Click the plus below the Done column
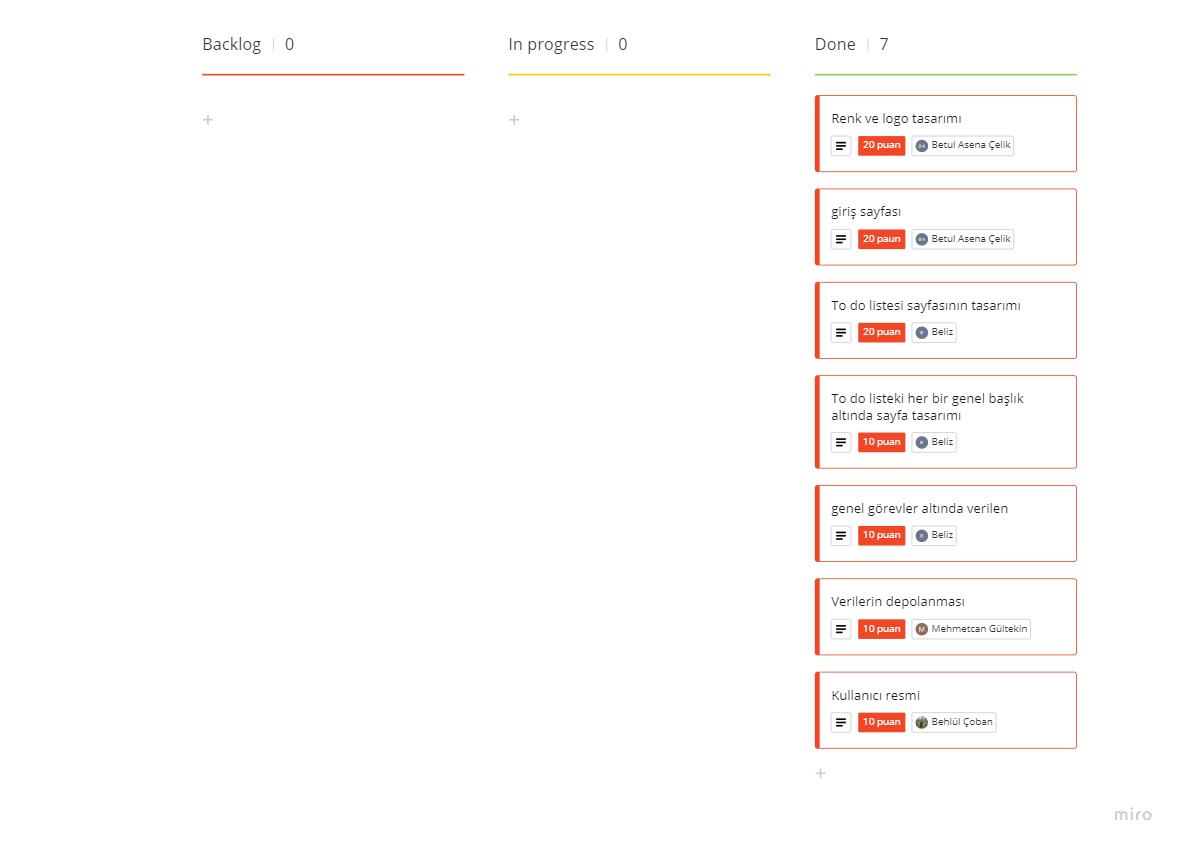The image size is (1179, 847). click(820, 773)
